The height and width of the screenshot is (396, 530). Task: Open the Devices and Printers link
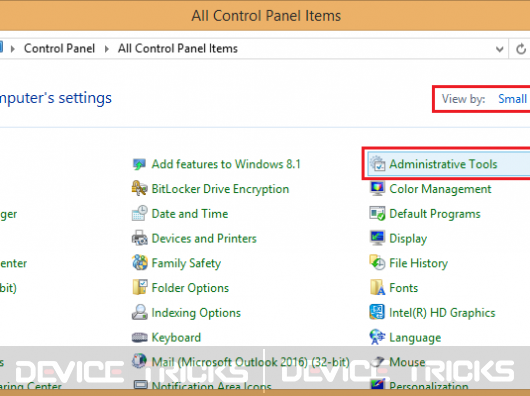(x=204, y=238)
